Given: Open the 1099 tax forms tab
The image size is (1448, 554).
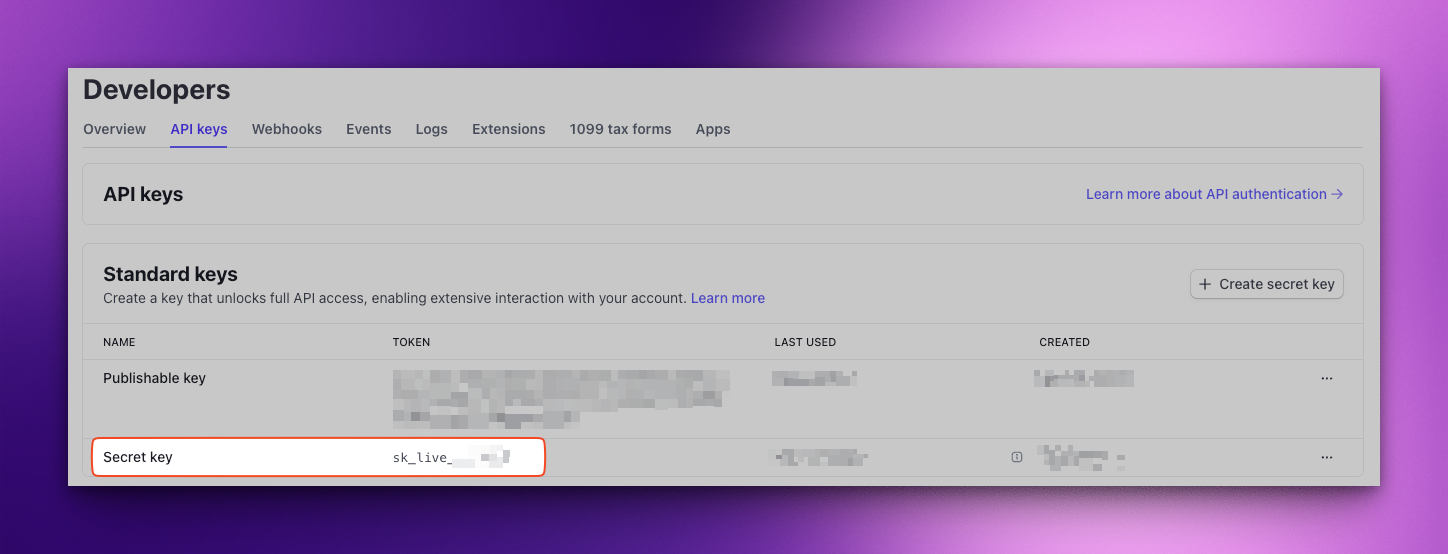Looking at the screenshot, I should pos(621,129).
